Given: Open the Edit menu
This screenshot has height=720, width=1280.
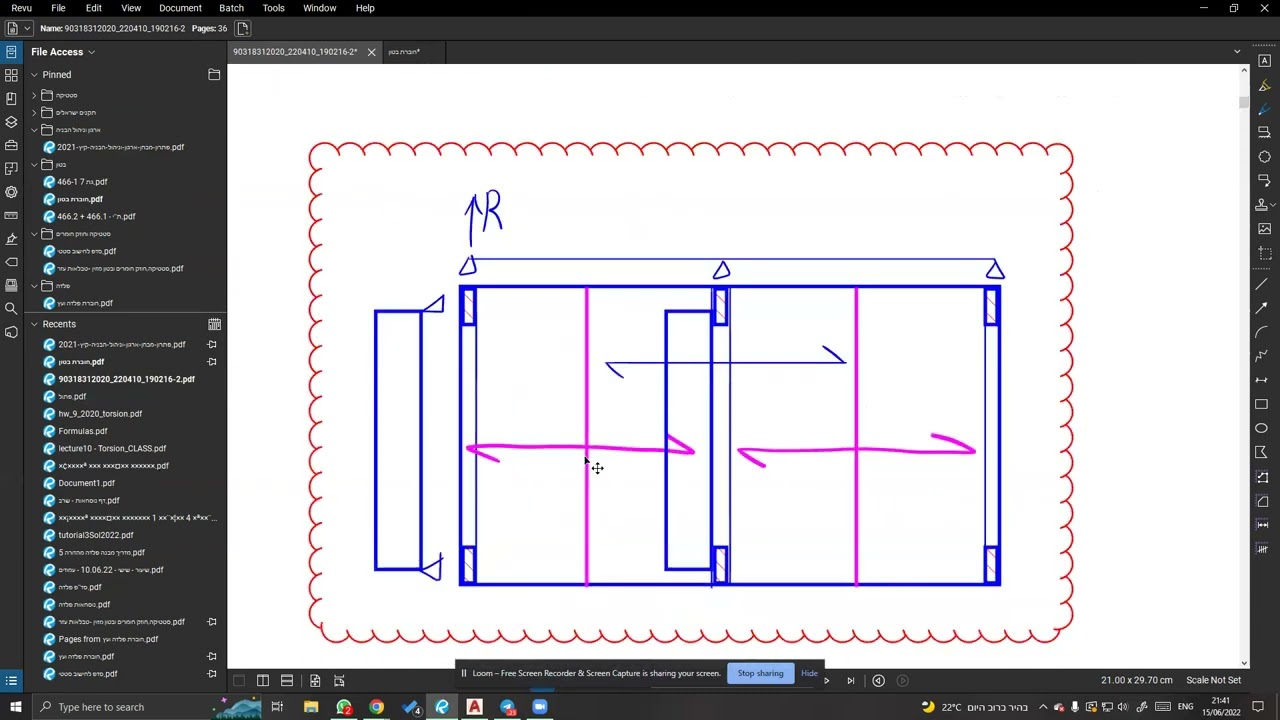Looking at the screenshot, I should (x=93, y=8).
